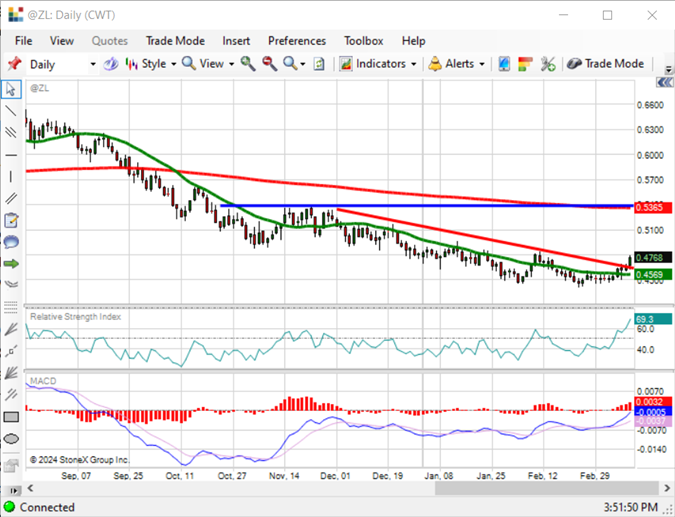Pick the vertical line drawing tool
675x517 pixels.
click(x=11, y=176)
